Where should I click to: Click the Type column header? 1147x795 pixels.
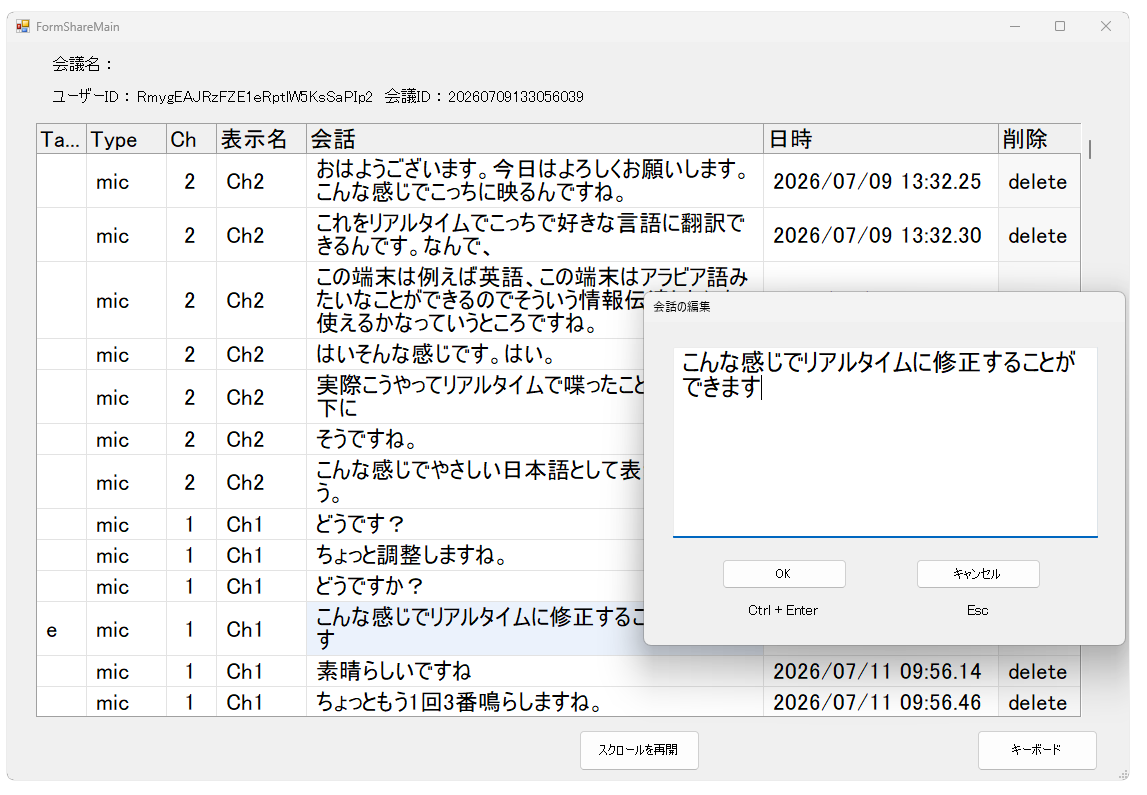click(127, 139)
